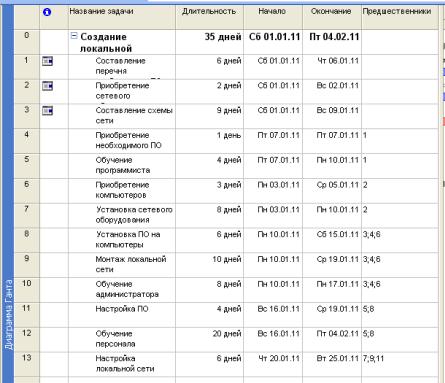Select the task 'Приобретение компьютеров'
This screenshot has height=383, width=445.
point(122,190)
